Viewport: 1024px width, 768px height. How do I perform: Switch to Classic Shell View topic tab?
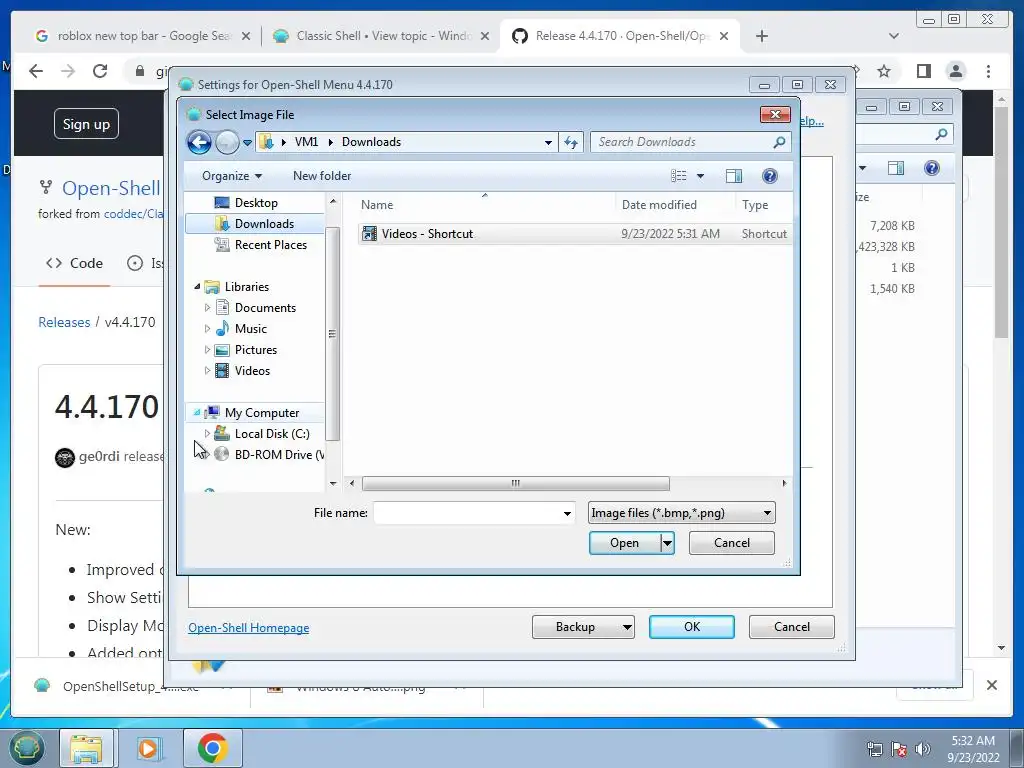coord(381,36)
